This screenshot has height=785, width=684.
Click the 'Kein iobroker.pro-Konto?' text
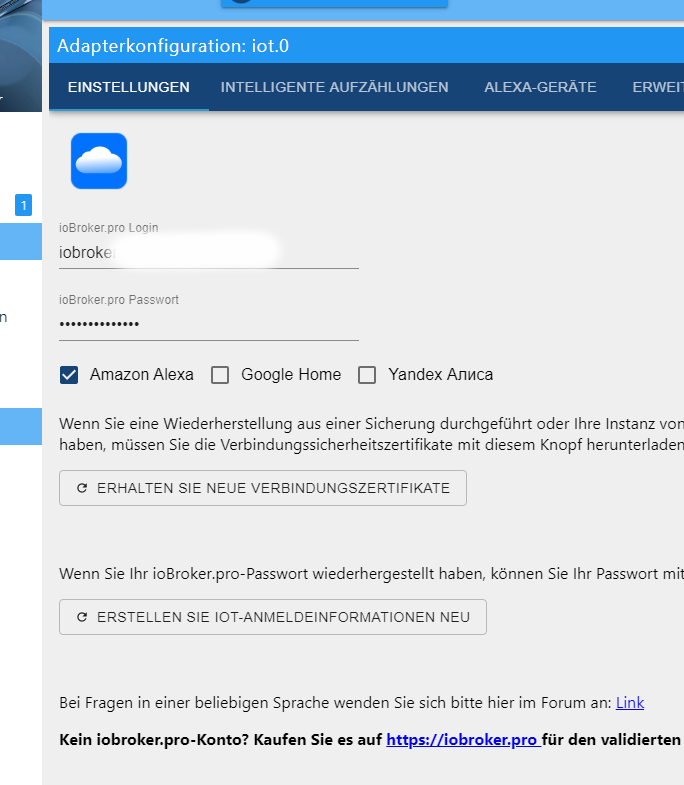click(x=154, y=739)
